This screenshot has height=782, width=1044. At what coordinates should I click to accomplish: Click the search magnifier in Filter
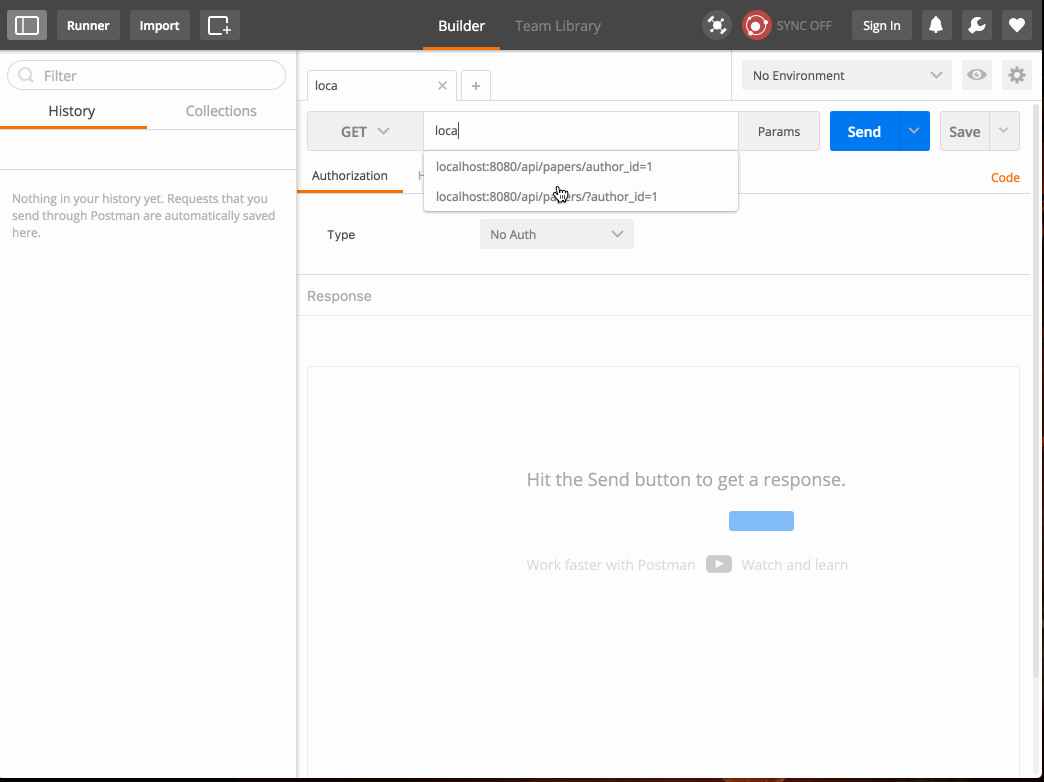tap(26, 75)
